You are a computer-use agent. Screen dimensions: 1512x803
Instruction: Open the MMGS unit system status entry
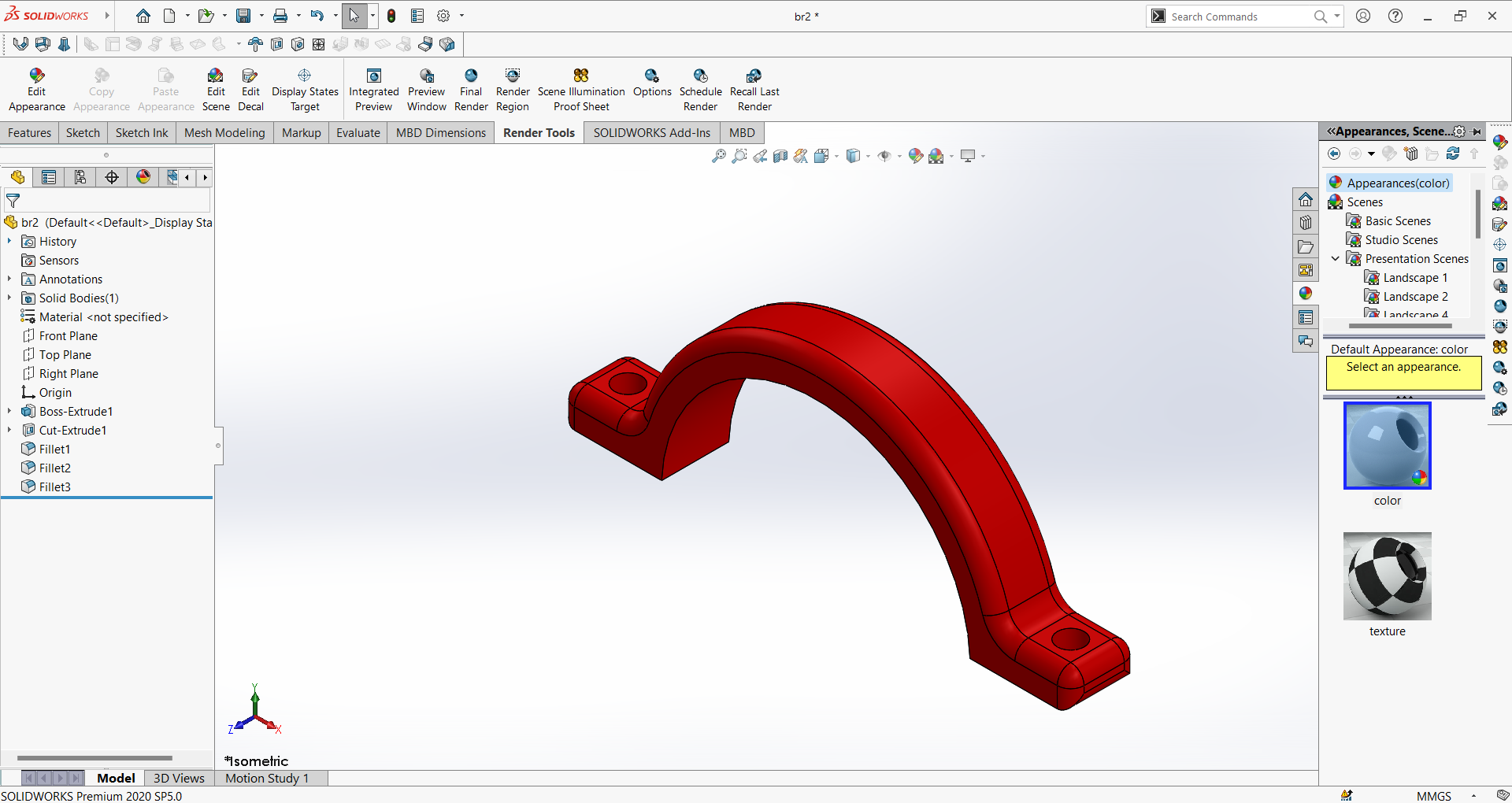tap(1434, 796)
